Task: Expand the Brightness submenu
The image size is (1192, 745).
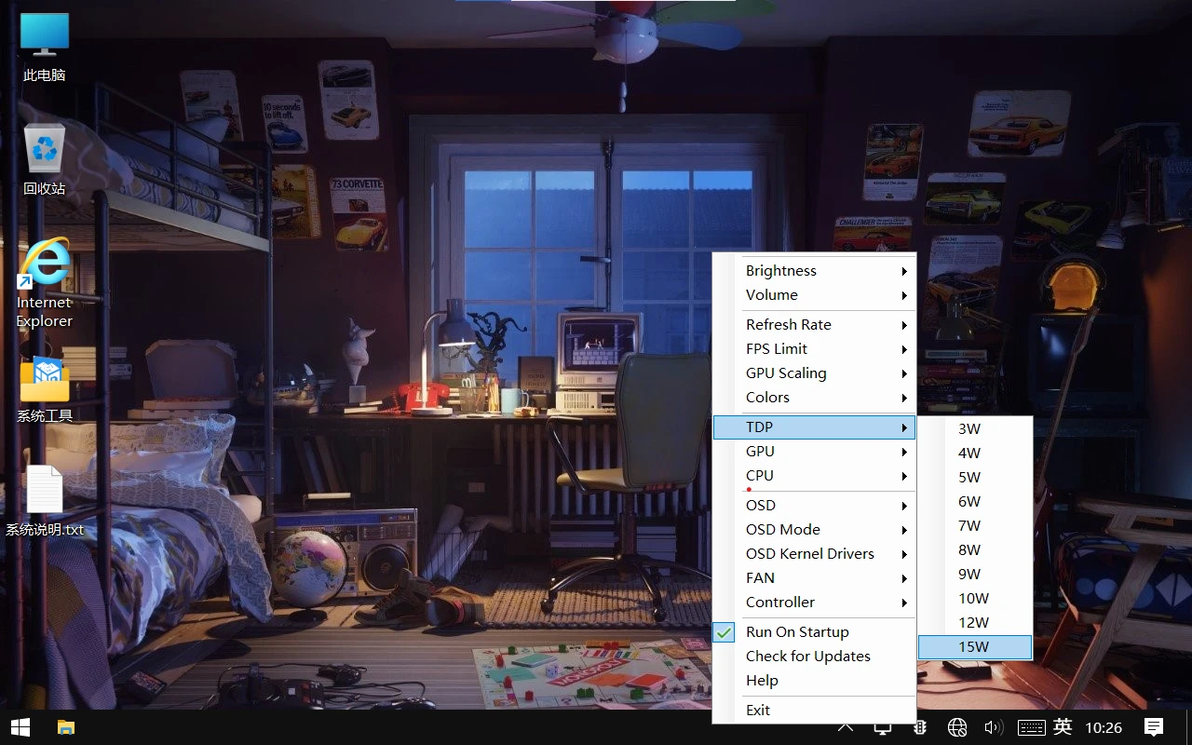Action: tap(814, 271)
